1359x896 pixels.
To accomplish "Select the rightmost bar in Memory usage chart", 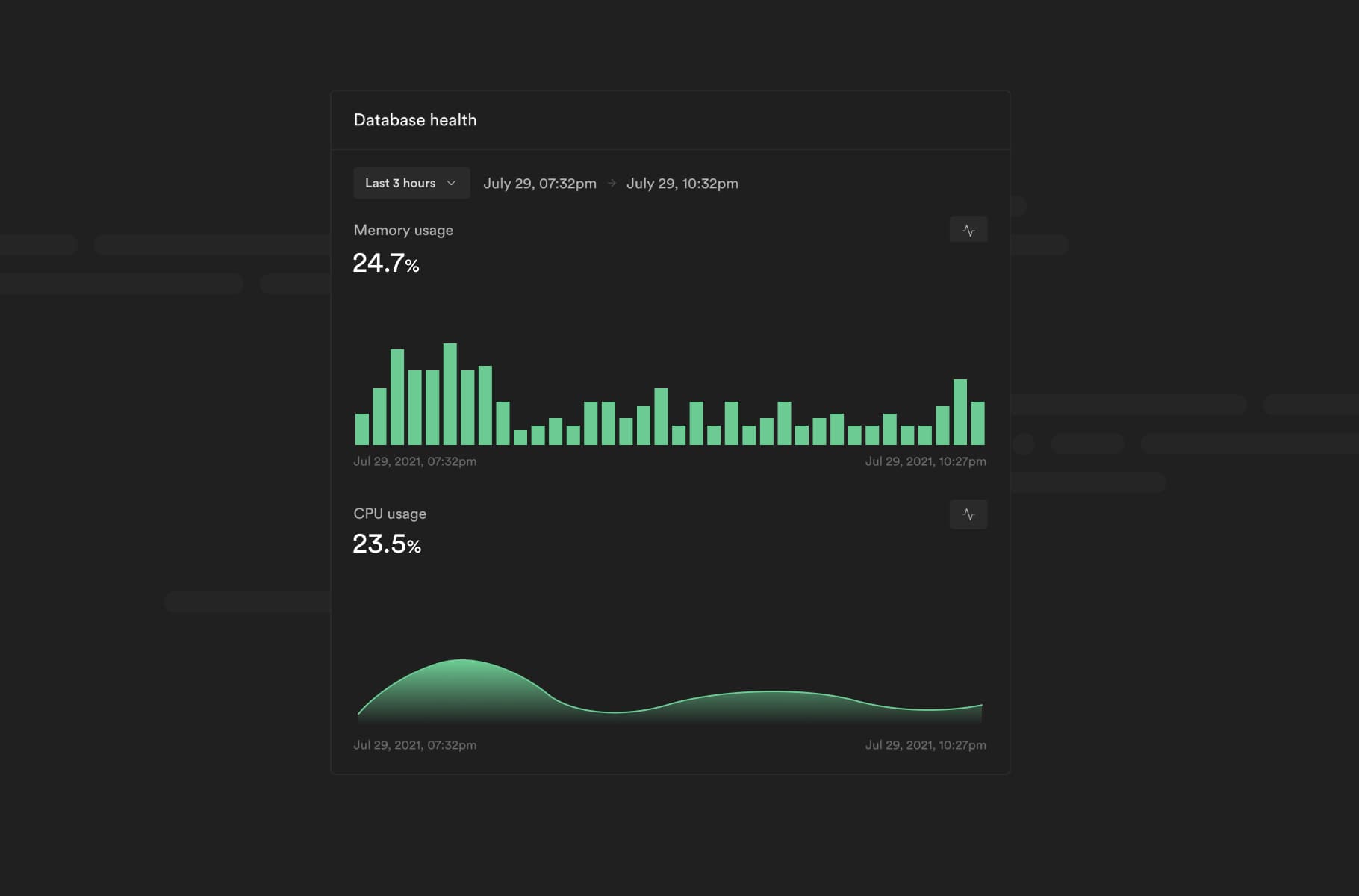I will (977, 423).
